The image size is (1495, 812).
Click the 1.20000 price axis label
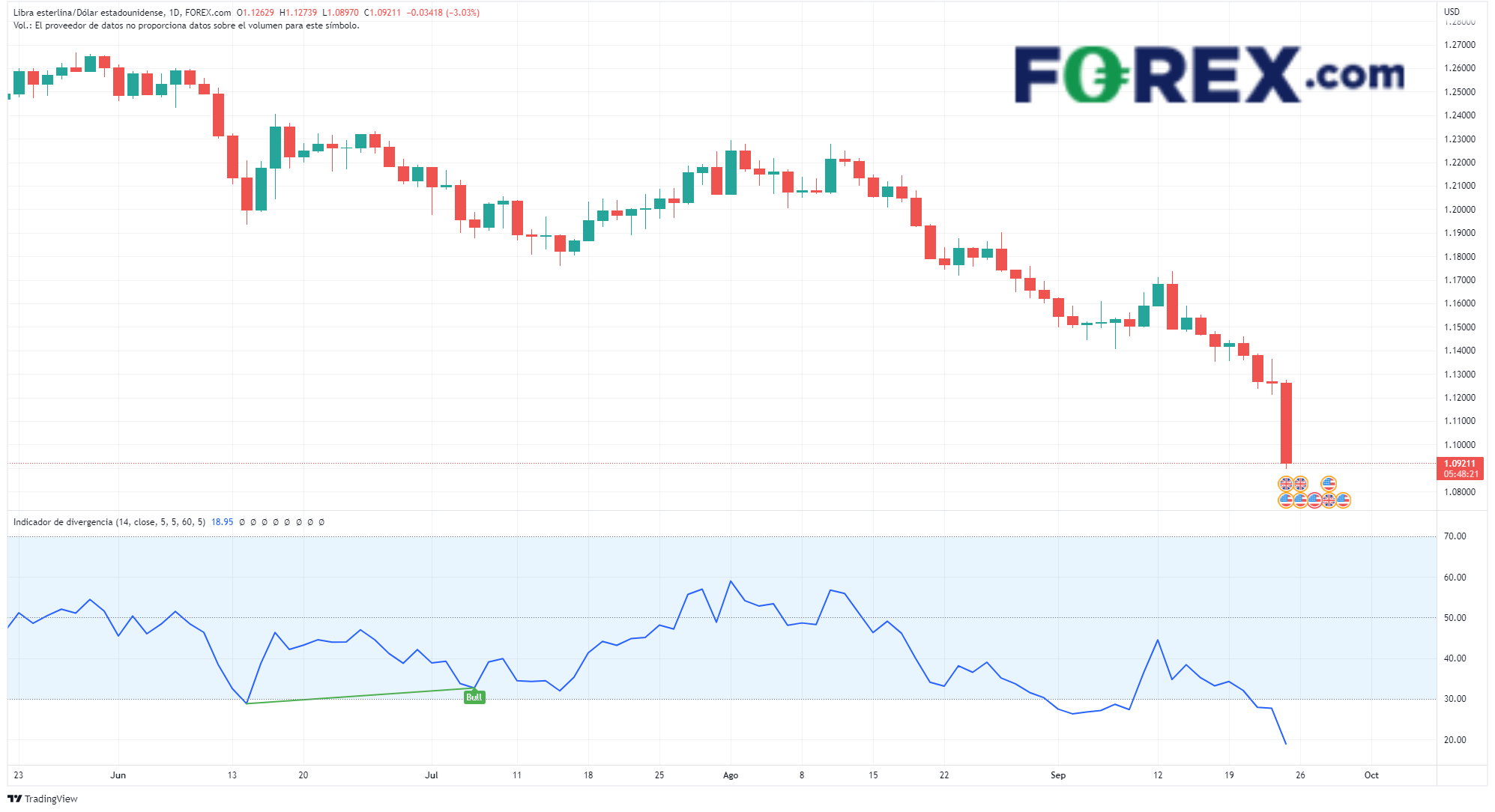coord(1460,210)
